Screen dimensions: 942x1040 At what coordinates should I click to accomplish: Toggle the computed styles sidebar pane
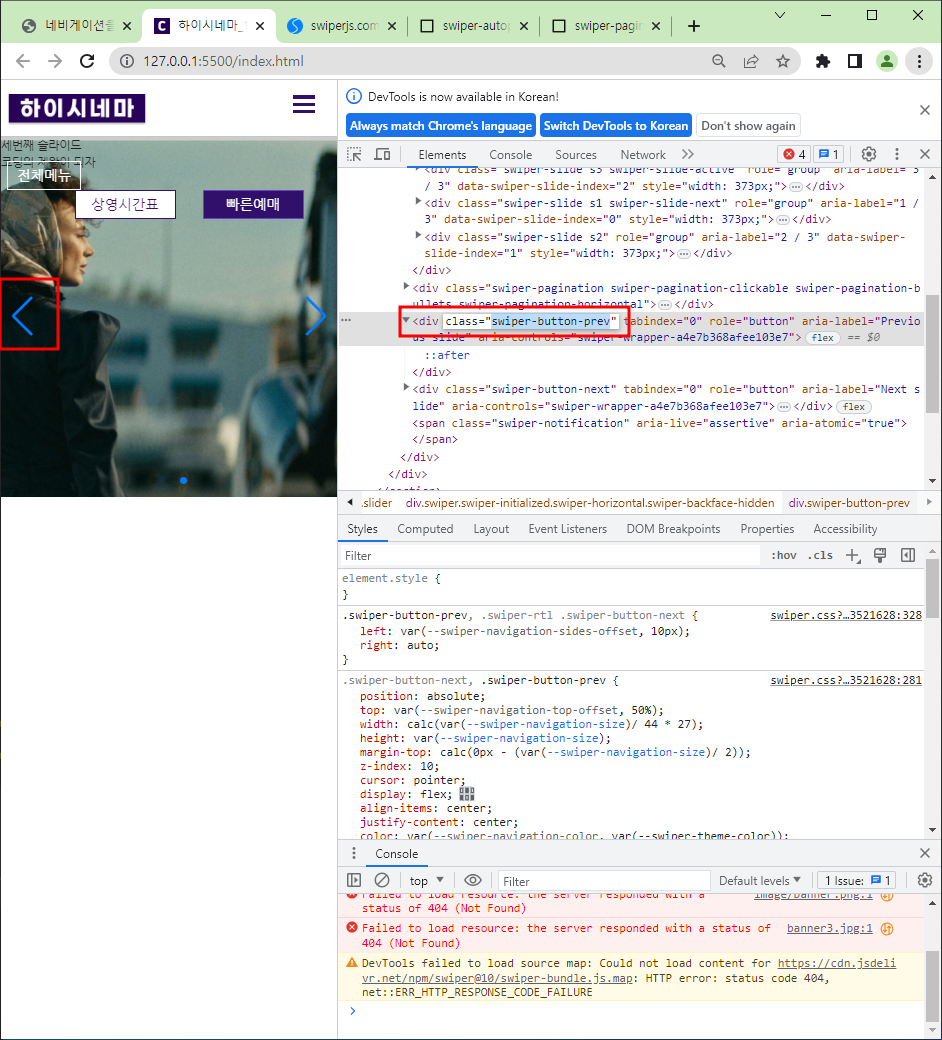pos(908,555)
